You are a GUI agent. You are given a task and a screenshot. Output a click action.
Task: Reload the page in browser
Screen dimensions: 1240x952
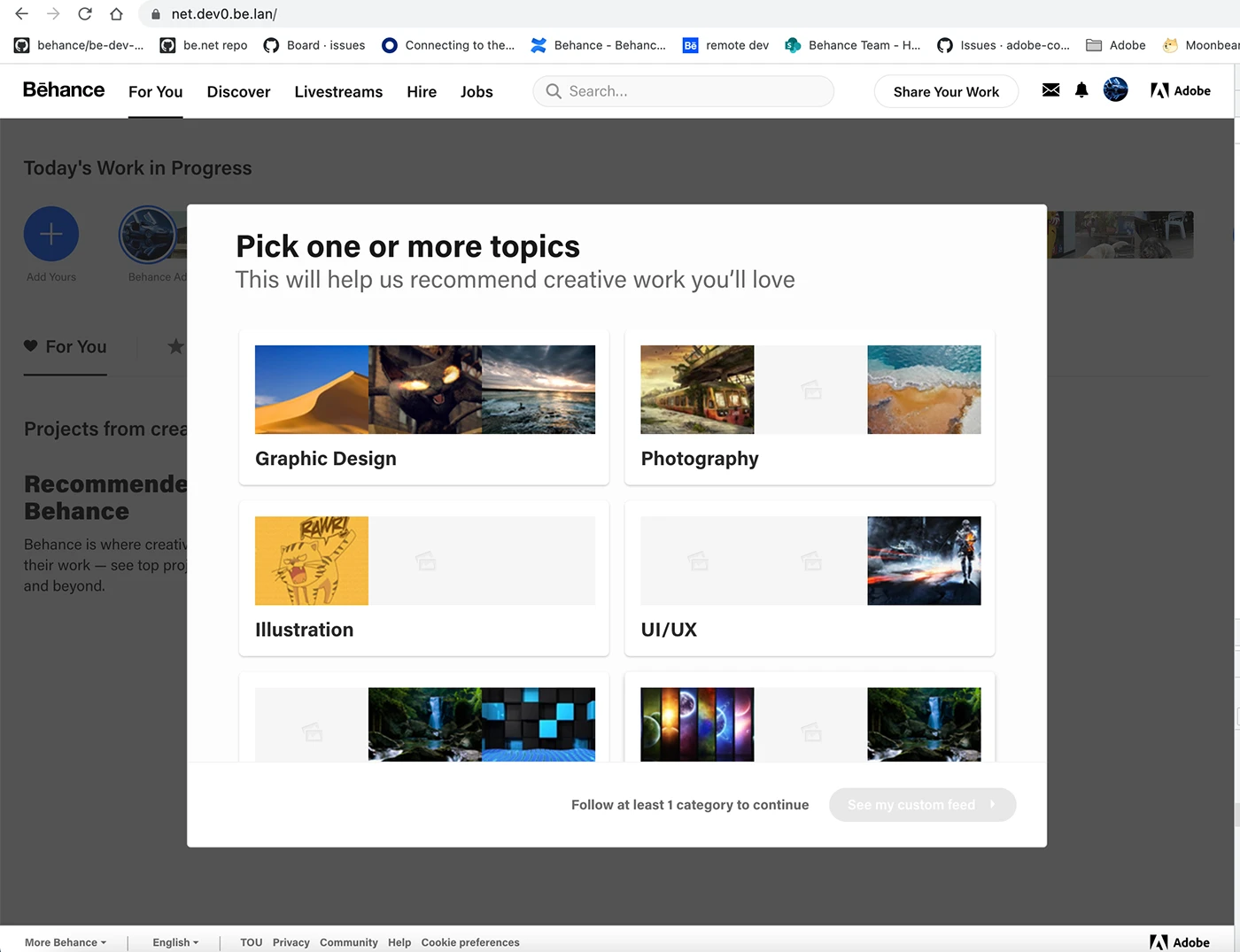[x=85, y=14]
